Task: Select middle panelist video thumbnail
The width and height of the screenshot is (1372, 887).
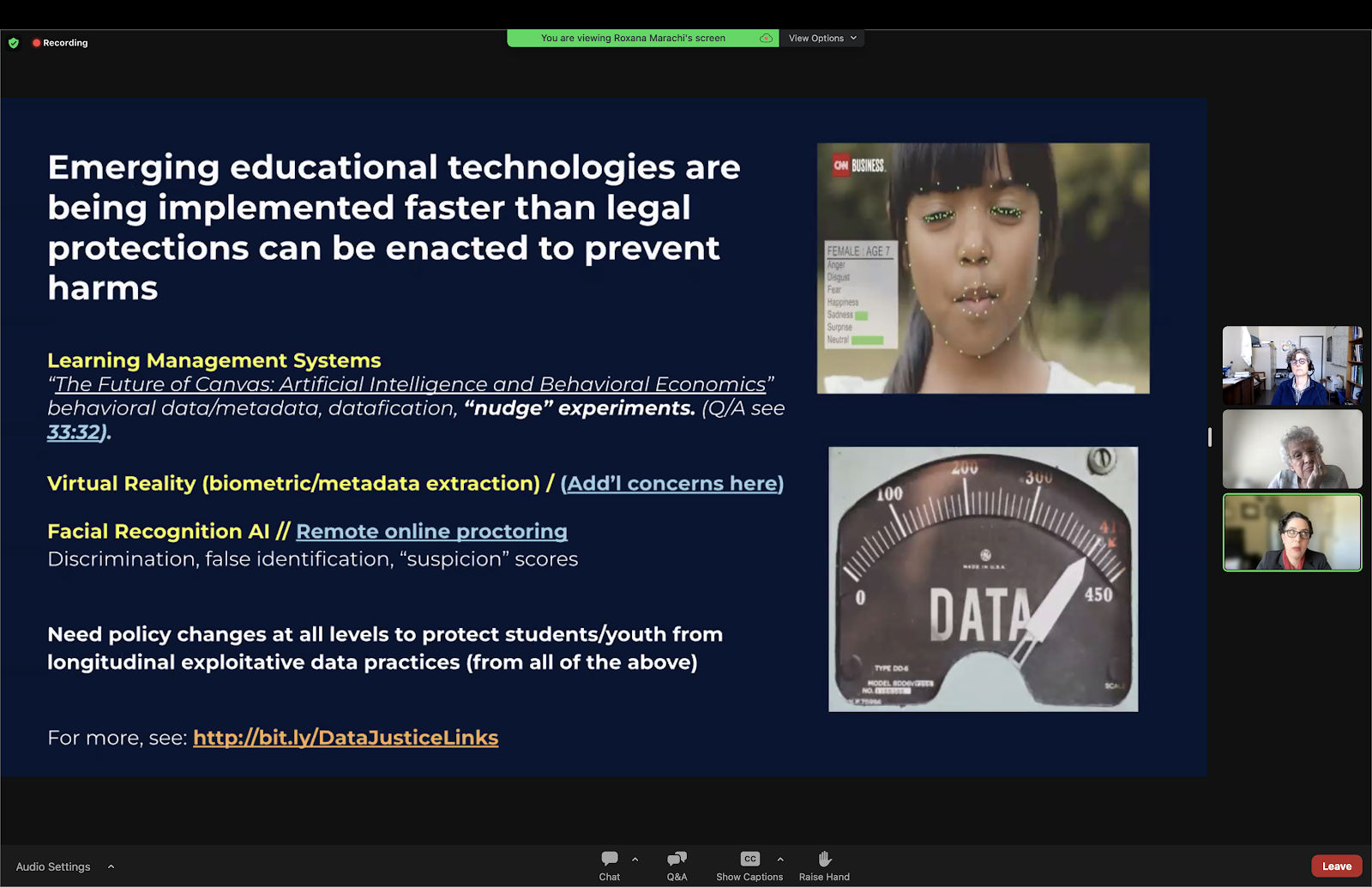Action: click(1292, 449)
